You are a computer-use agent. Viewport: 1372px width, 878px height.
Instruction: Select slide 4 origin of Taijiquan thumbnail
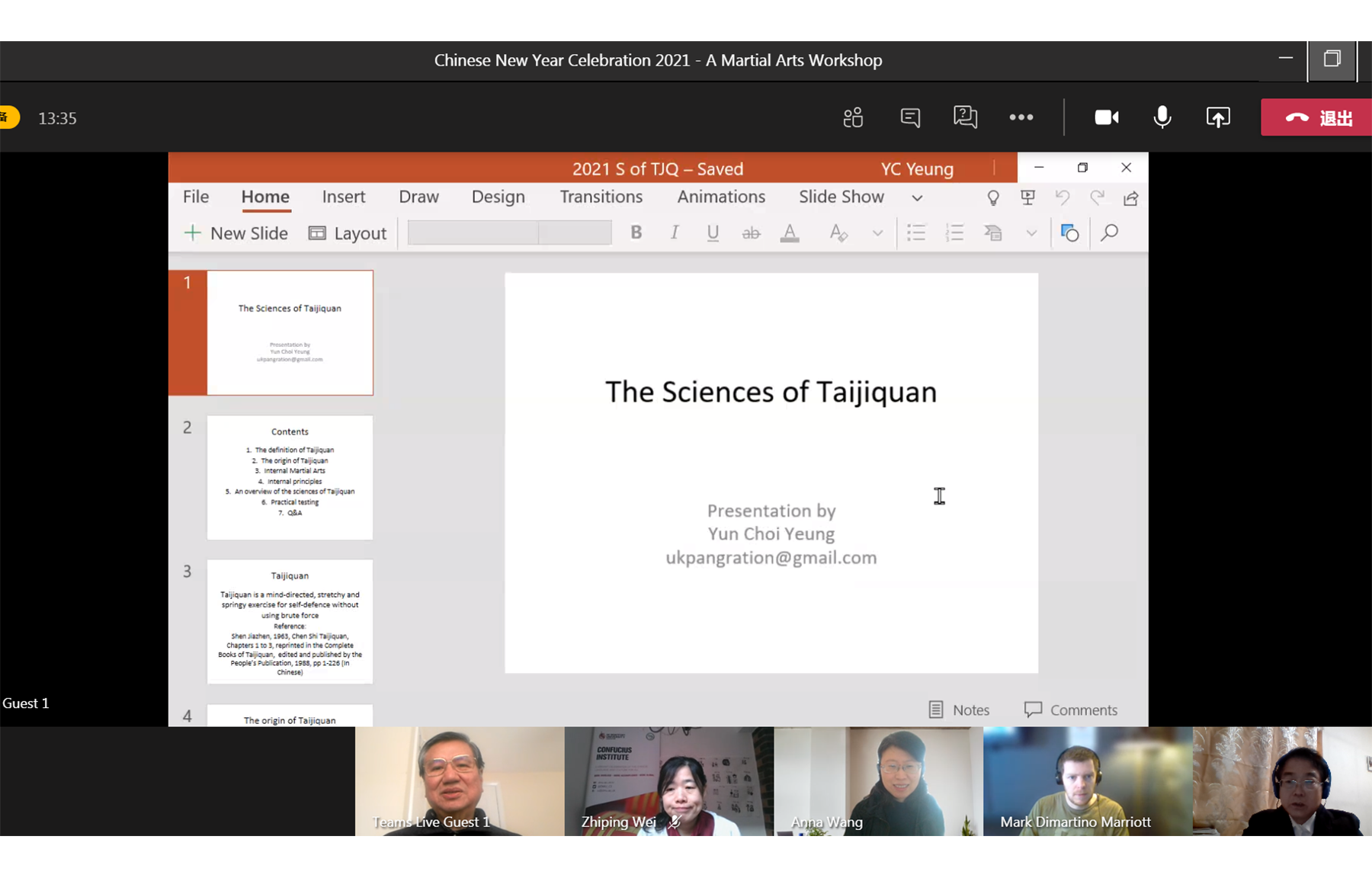click(290, 716)
